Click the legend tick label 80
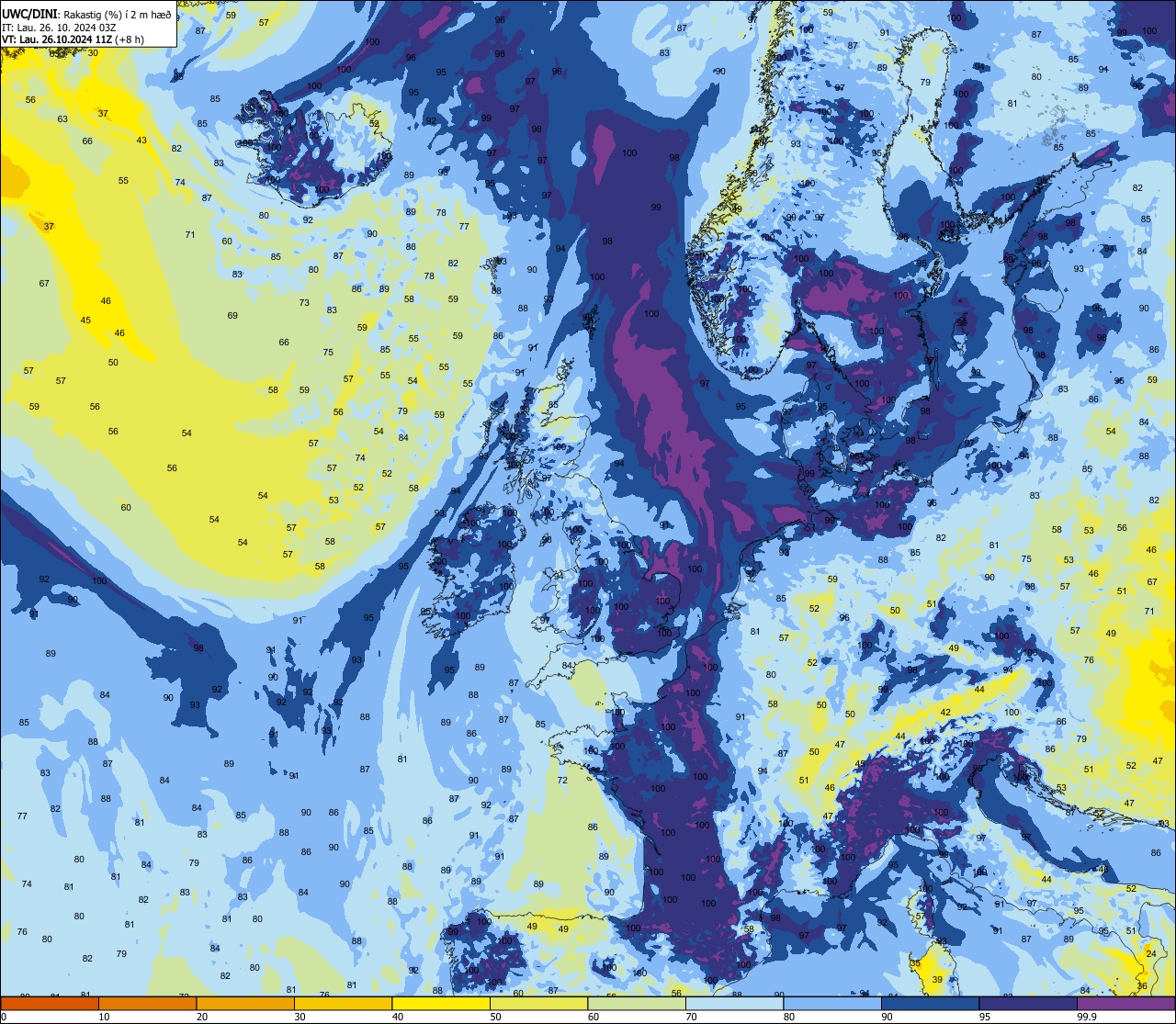Image resolution: width=1176 pixels, height=1024 pixels. (789, 1017)
